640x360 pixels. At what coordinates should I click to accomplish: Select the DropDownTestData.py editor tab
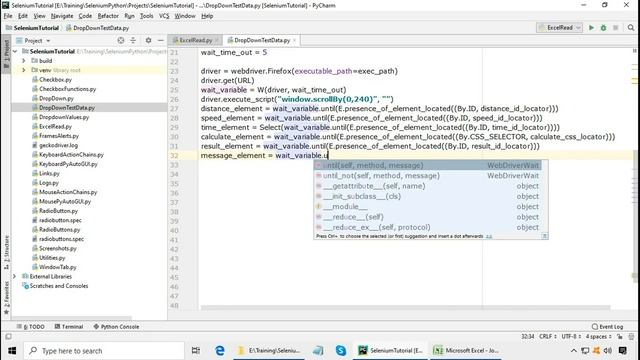point(262,40)
